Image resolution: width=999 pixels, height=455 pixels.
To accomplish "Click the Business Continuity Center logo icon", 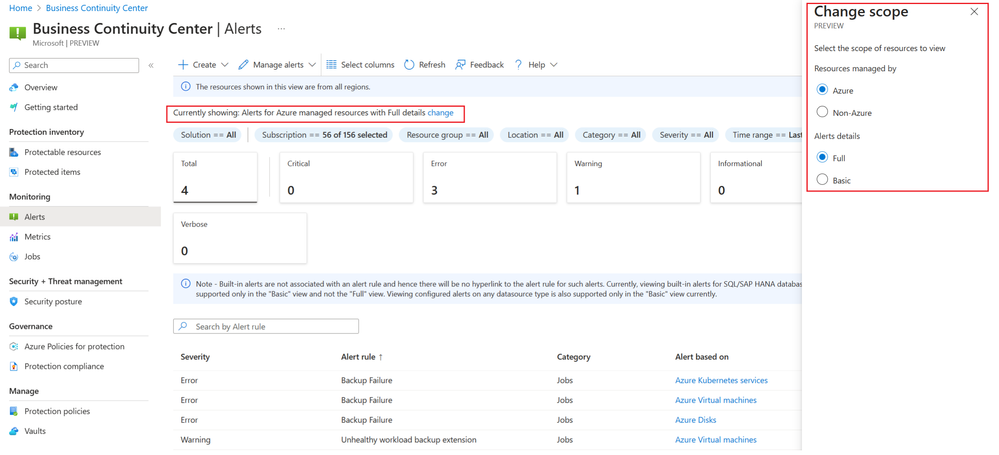I will pyautogui.click(x=17, y=32).
